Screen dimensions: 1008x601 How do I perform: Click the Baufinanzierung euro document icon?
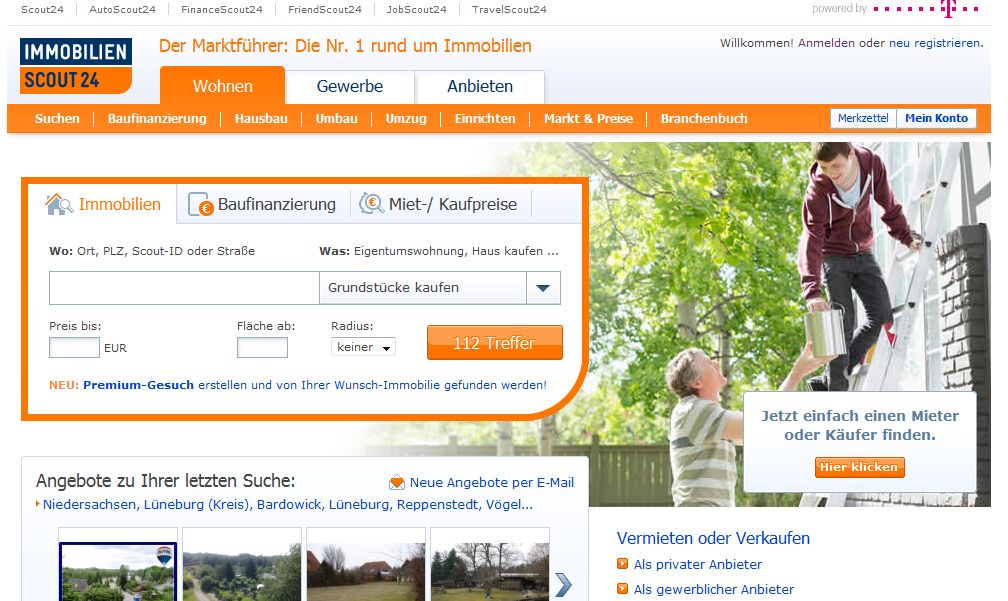pos(201,204)
